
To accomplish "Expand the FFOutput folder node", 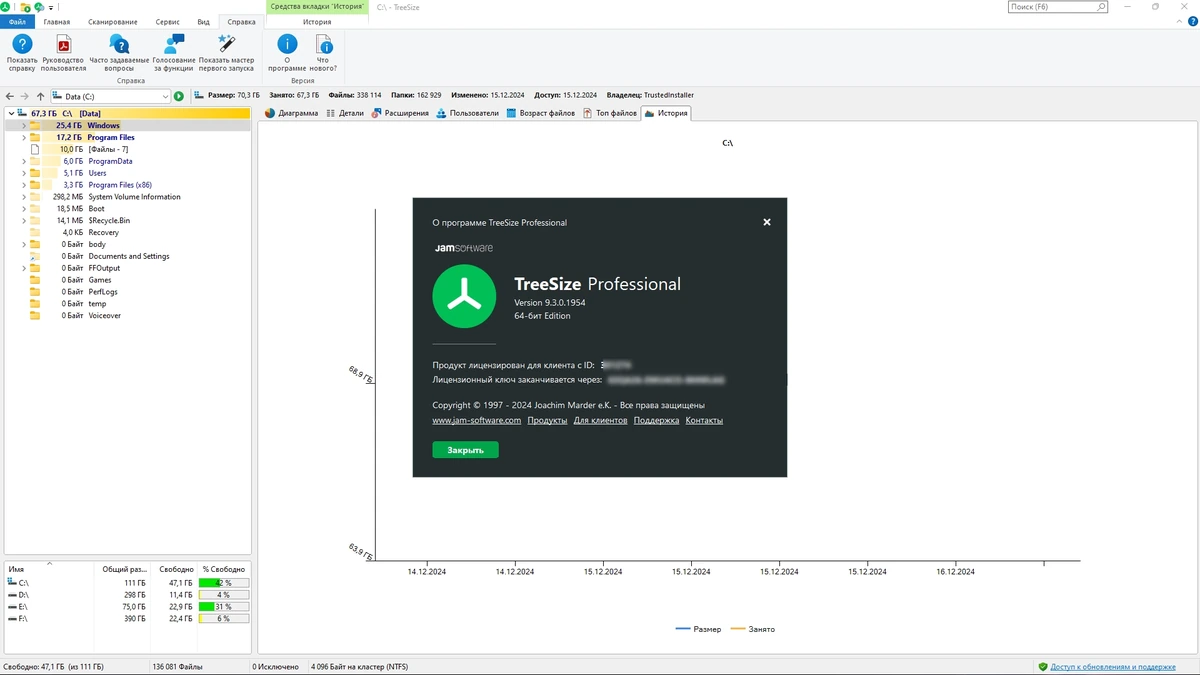I will pyautogui.click(x=23, y=268).
